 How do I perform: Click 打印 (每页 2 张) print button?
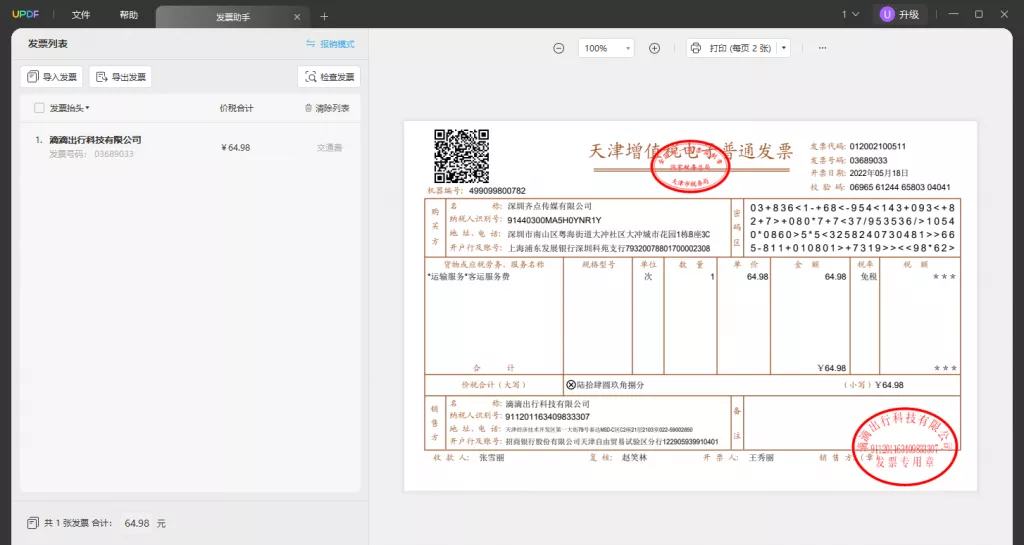pos(731,48)
